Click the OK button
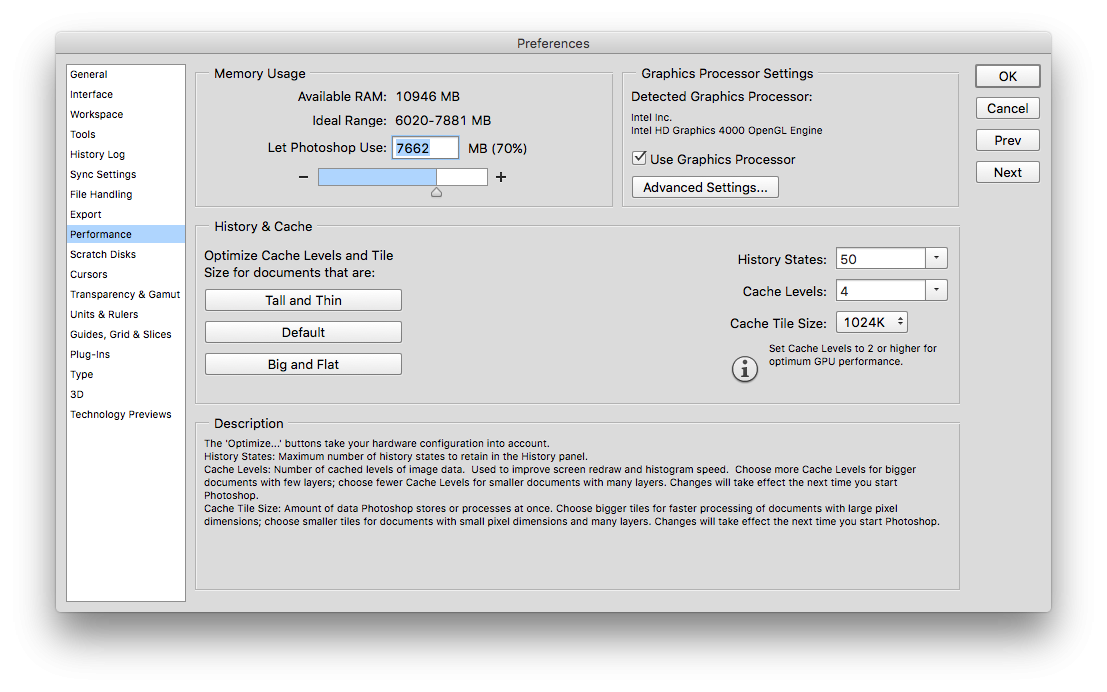The height and width of the screenshot is (692, 1107). click(1007, 76)
